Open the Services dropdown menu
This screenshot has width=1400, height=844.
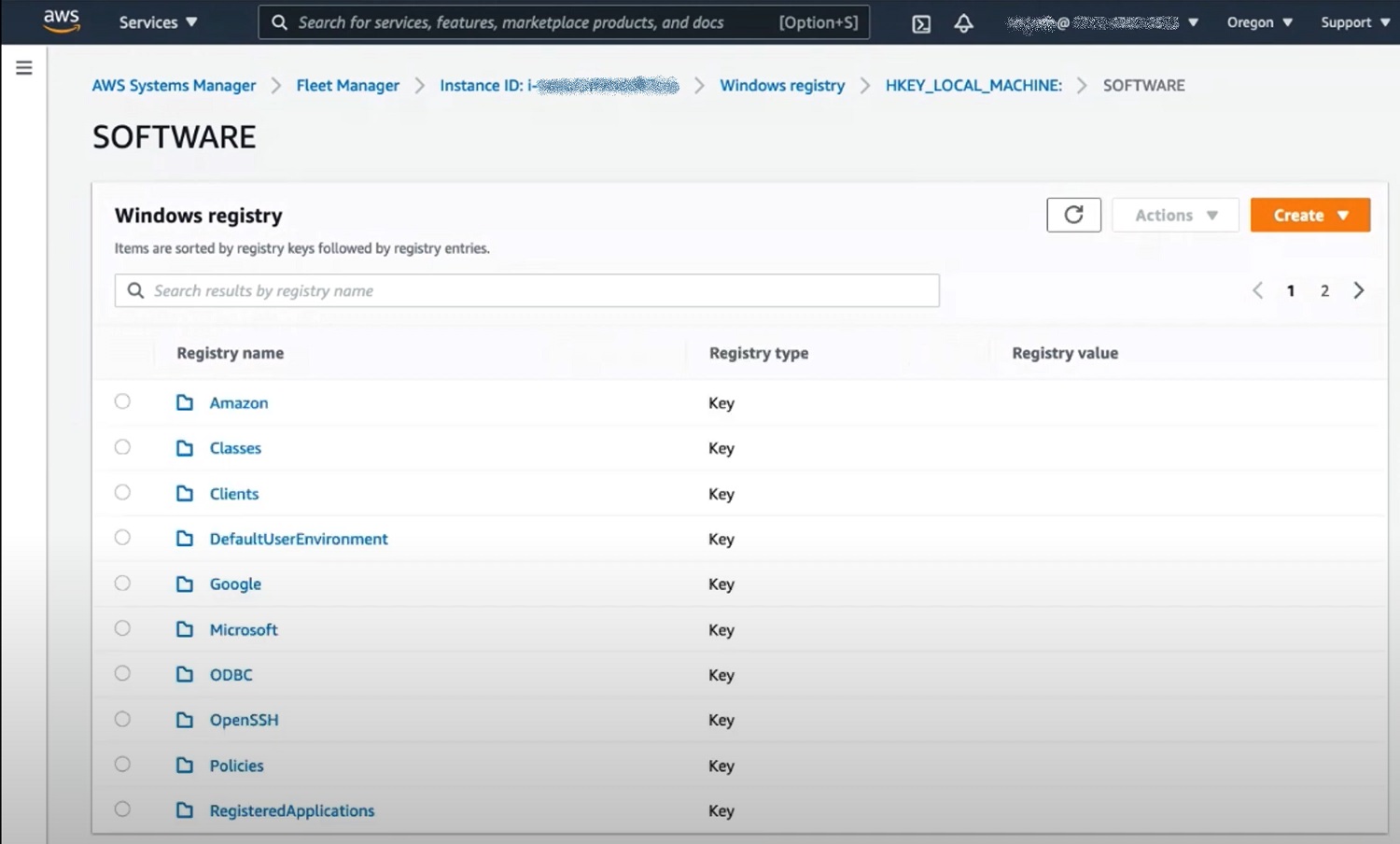coord(158,22)
